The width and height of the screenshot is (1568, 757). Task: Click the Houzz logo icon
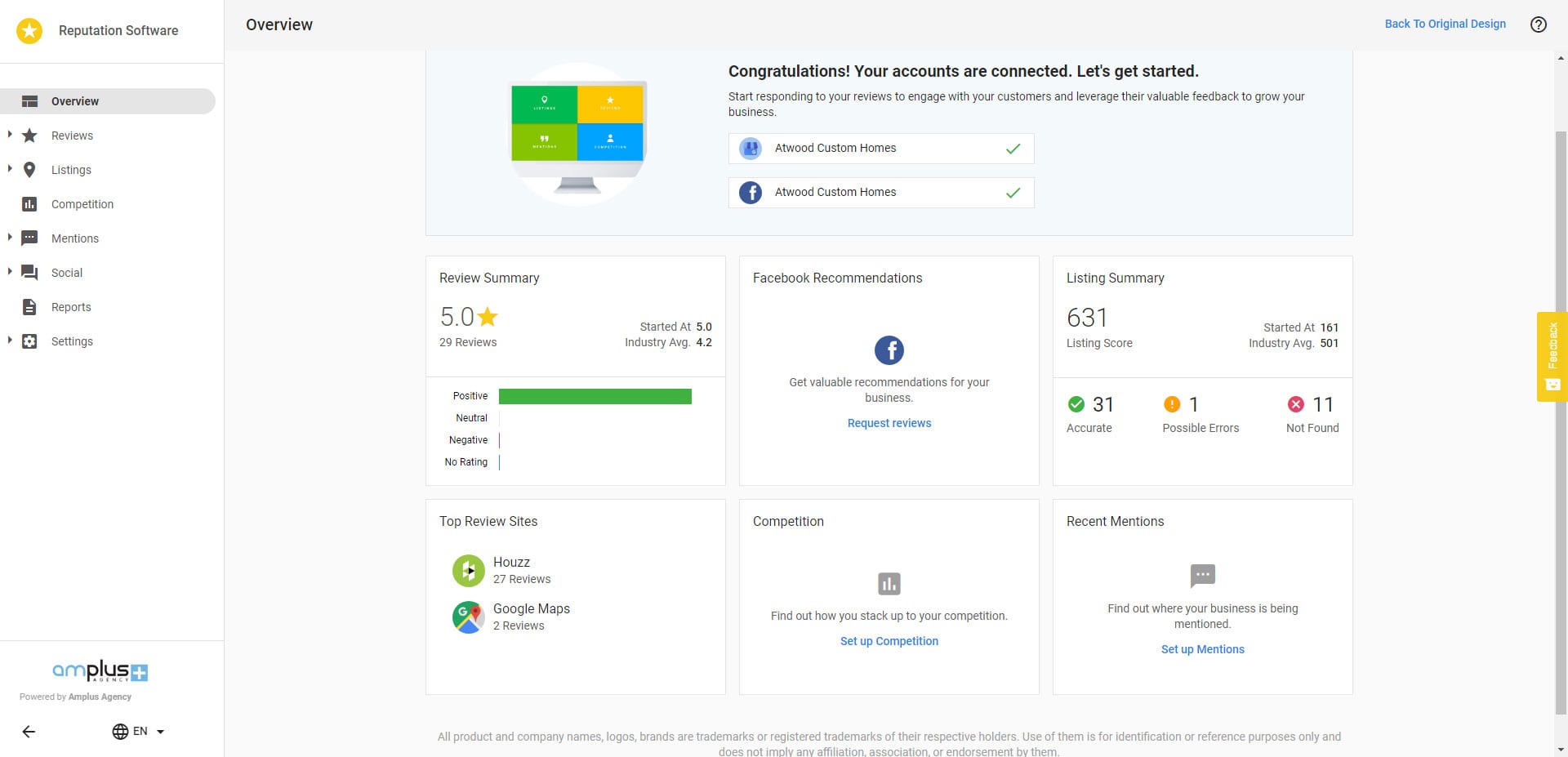click(x=469, y=571)
